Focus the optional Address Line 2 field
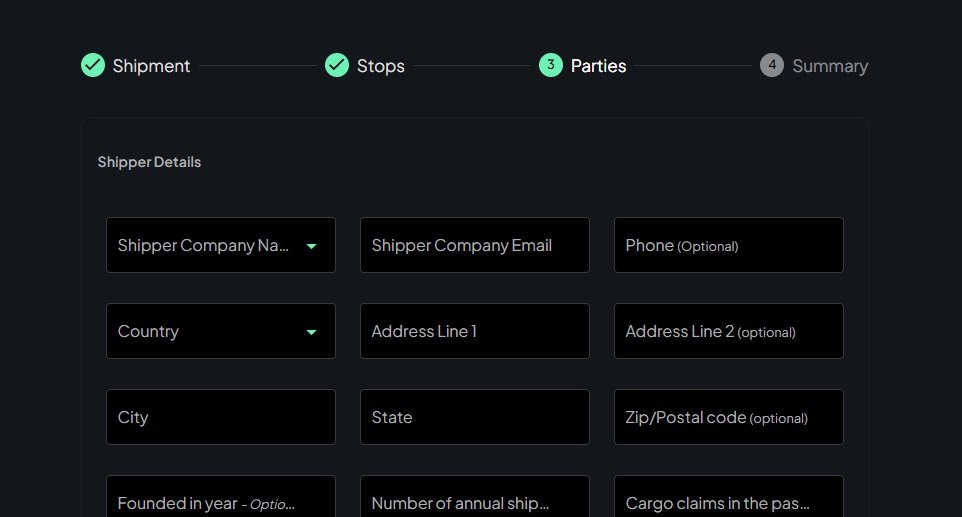 click(729, 331)
